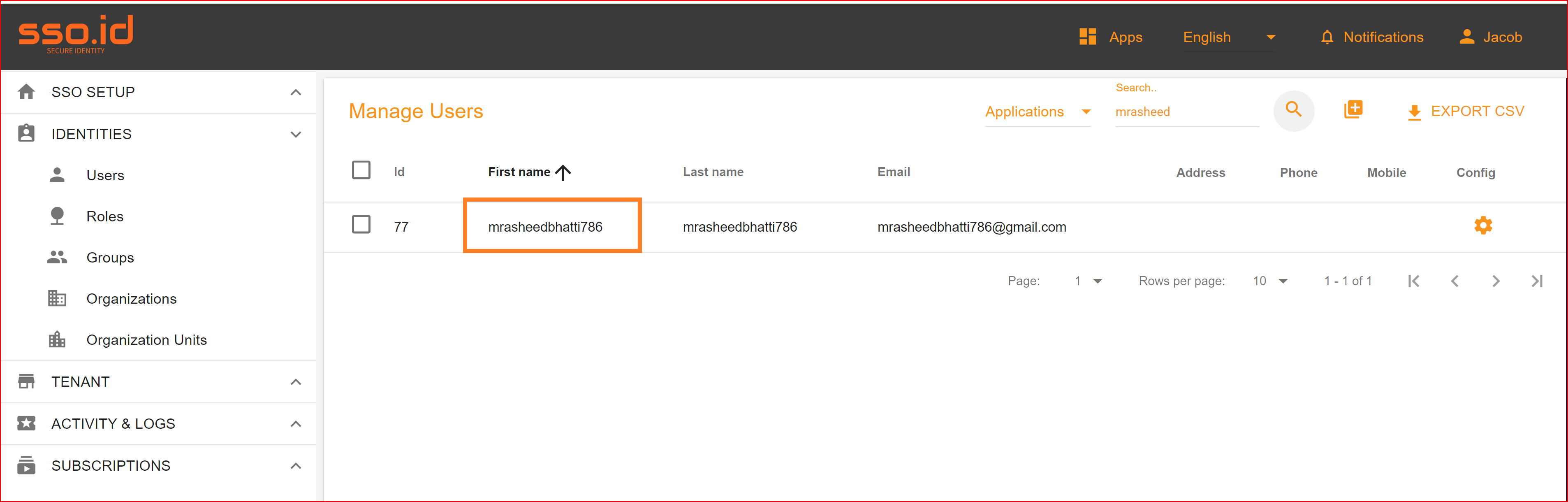Click the Mobile column header
The image size is (1568, 502).
(1386, 172)
